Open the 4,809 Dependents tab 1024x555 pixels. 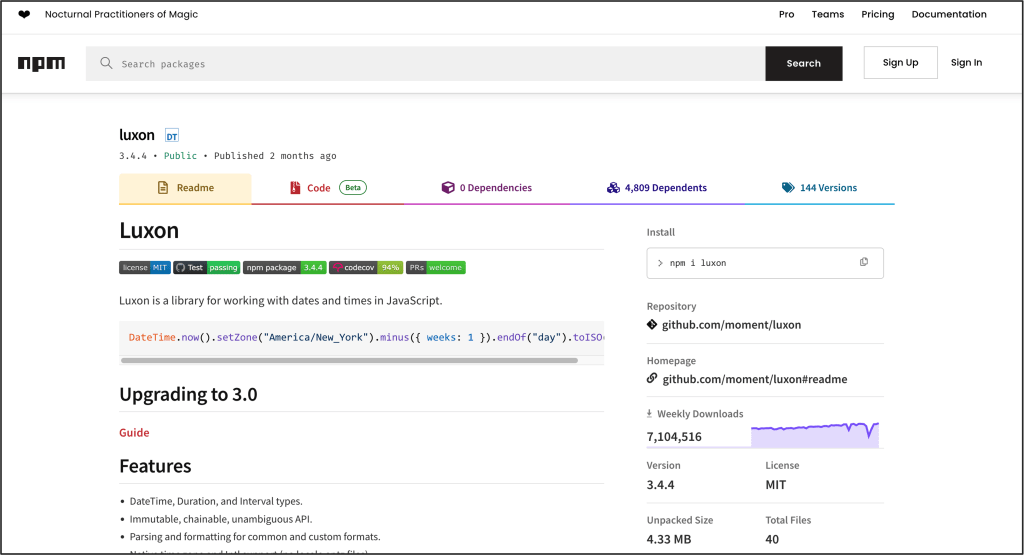point(657,188)
